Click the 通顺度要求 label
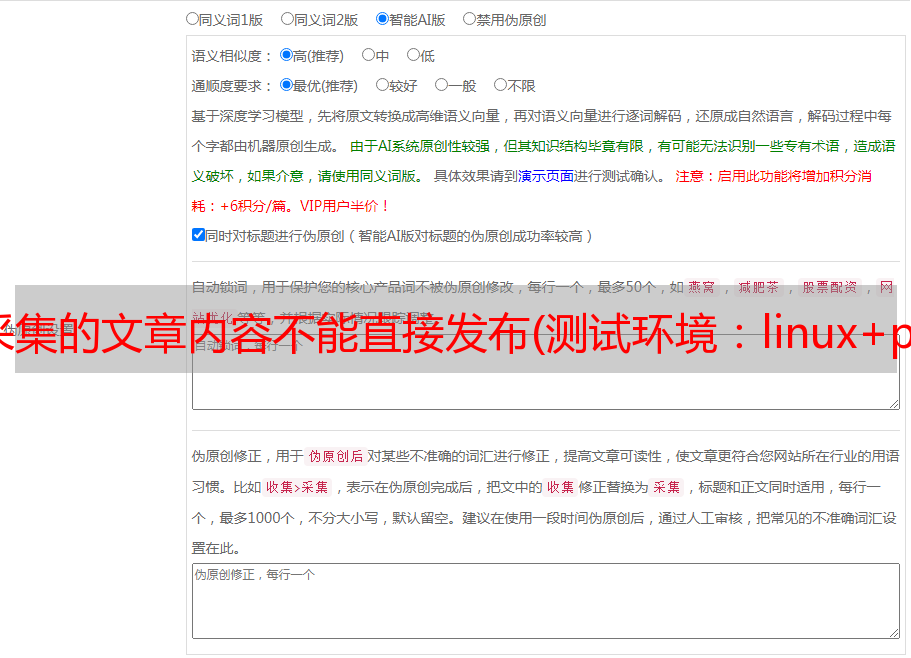911x658 pixels. coord(232,86)
